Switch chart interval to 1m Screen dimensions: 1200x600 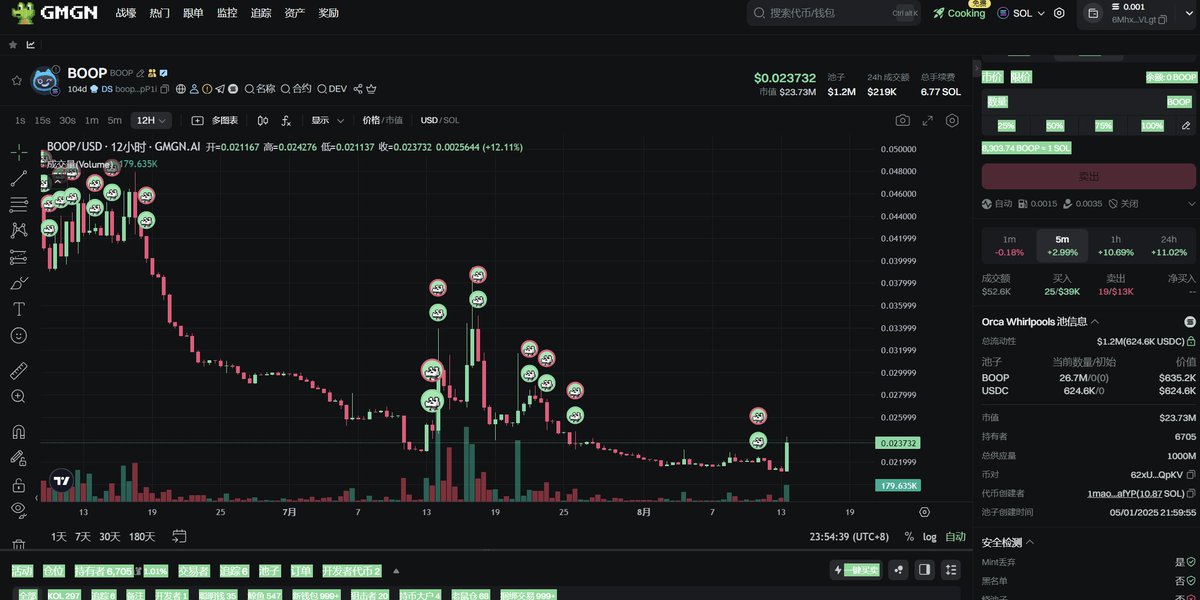pos(92,120)
